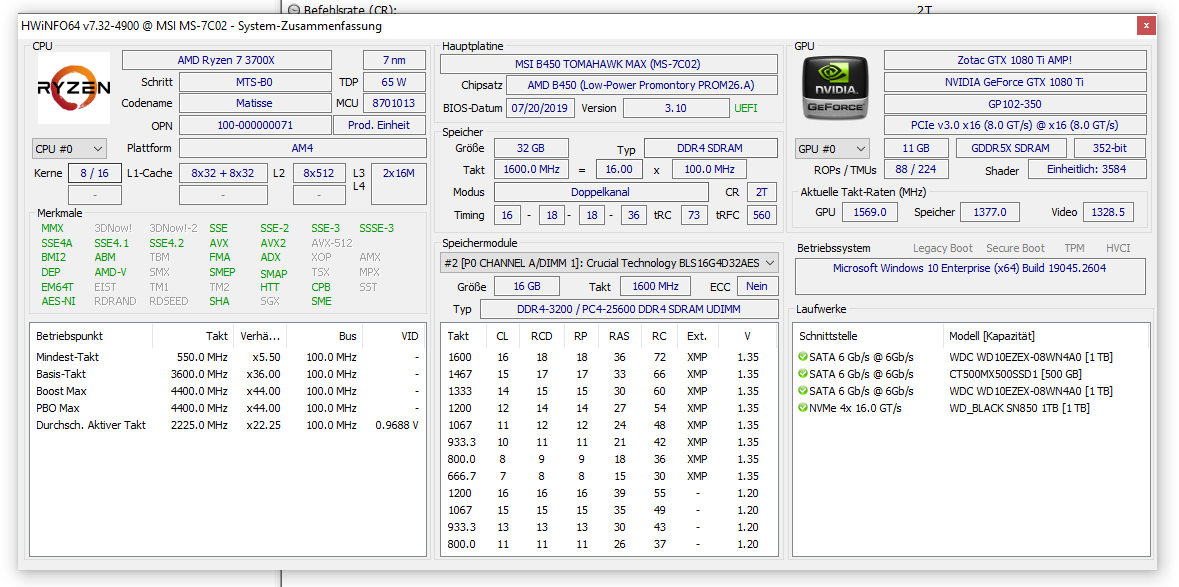Click the Secure Boot indicator label

(x=1016, y=248)
